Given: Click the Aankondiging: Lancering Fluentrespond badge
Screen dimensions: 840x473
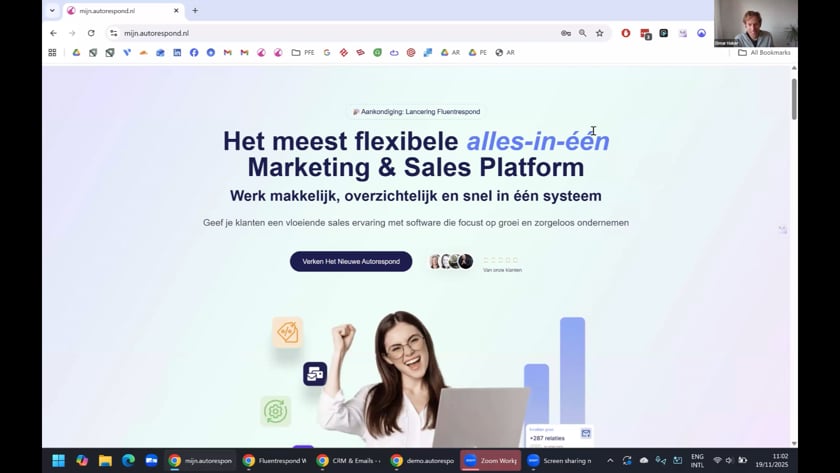Looking at the screenshot, I should [x=416, y=111].
